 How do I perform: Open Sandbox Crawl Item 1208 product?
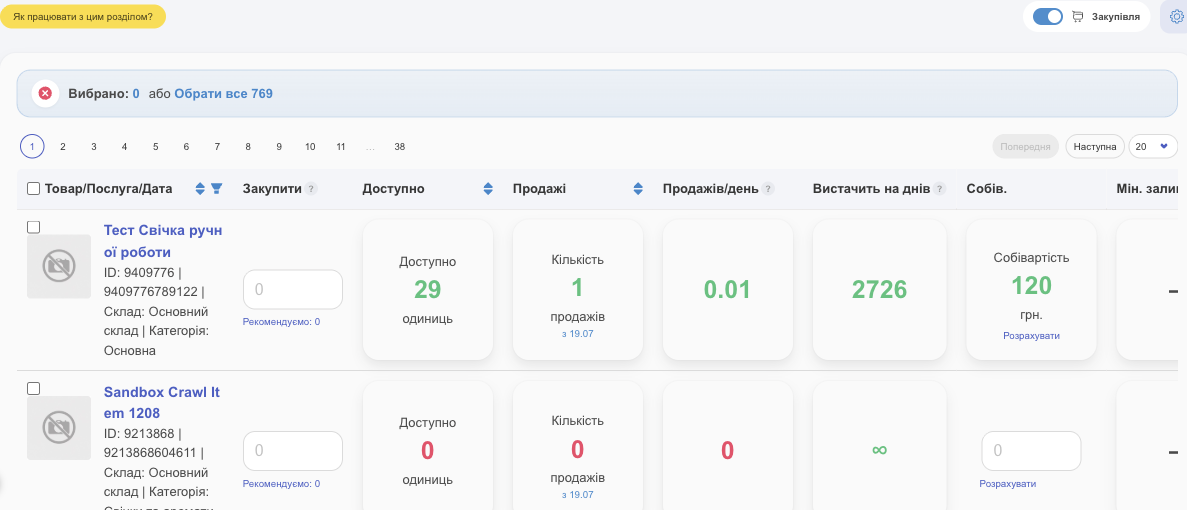click(x=162, y=403)
